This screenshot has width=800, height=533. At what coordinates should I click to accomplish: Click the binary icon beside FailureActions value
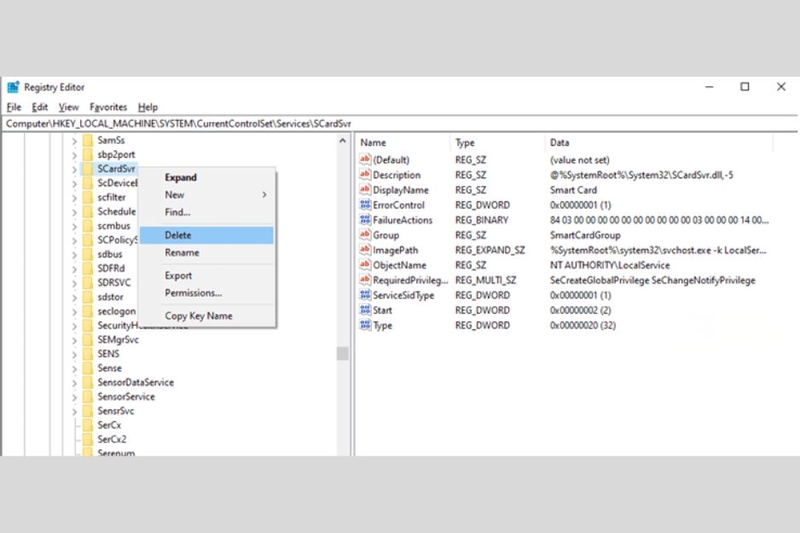click(x=365, y=220)
